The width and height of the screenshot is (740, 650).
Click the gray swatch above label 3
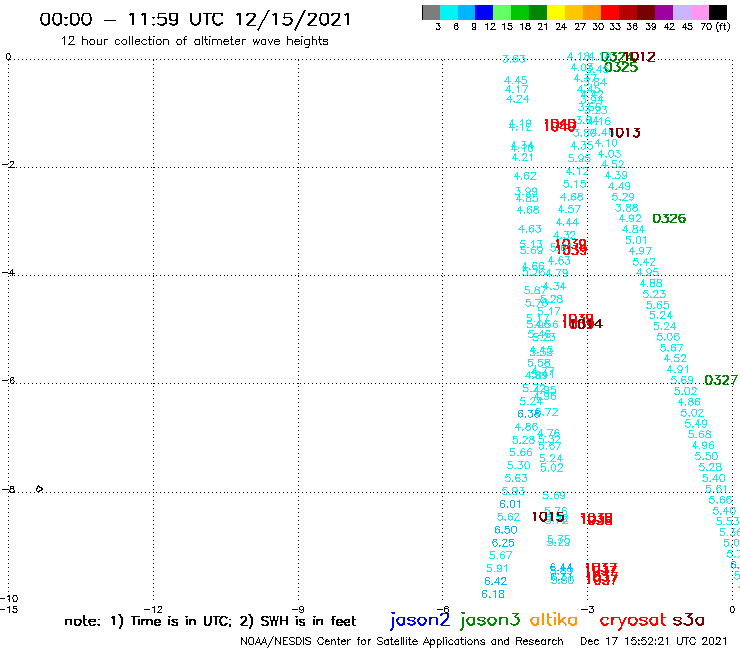tap(431, 12)
